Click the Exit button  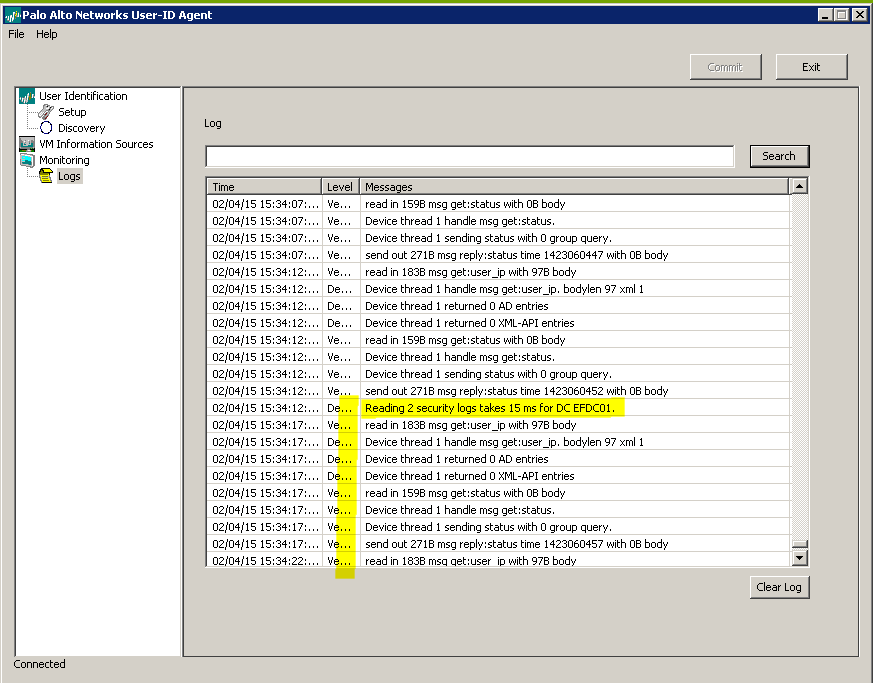click(811, 67)
